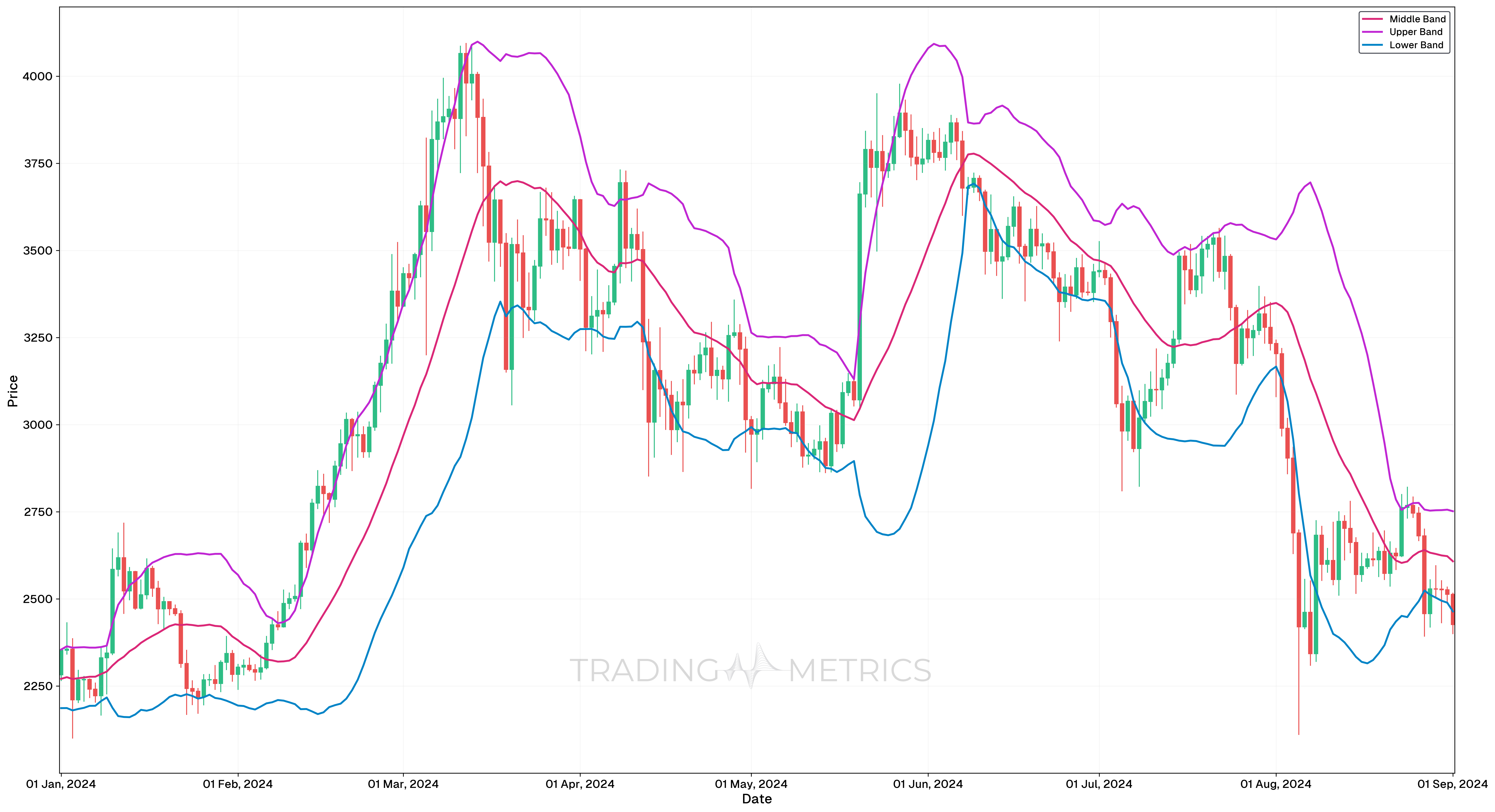Viewport: 1495px width, 812px height.
Task: Click the pink Middle Band legend line swatch
Action: pos(1373,19)
